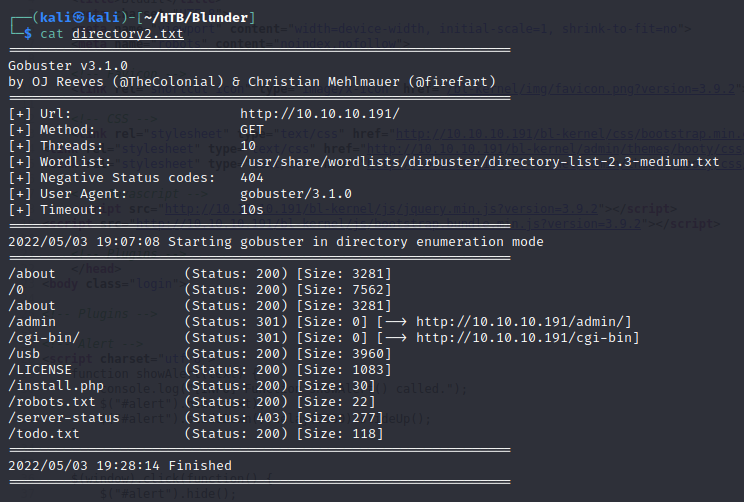This screenshot has height=502, width=744.
Task: Open the target URL http://10.10.10.191/
Action: [320, 114]
